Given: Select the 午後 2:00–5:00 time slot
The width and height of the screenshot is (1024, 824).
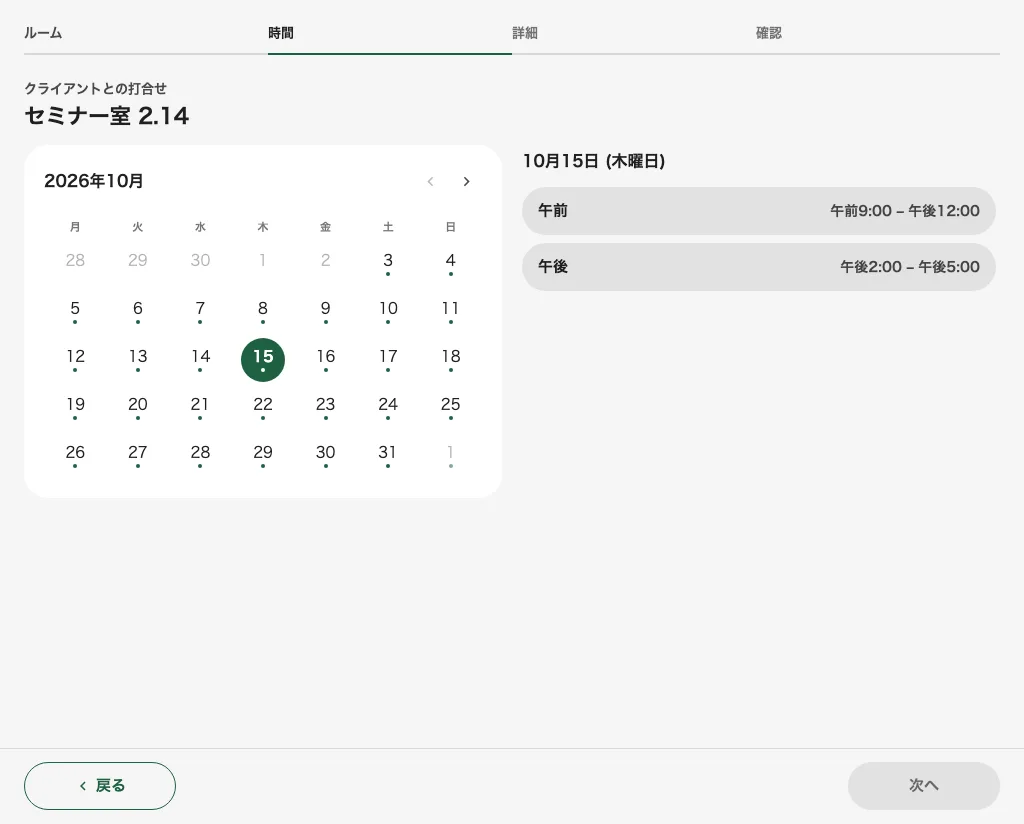Looking at the screenshot, I should 759,267.
